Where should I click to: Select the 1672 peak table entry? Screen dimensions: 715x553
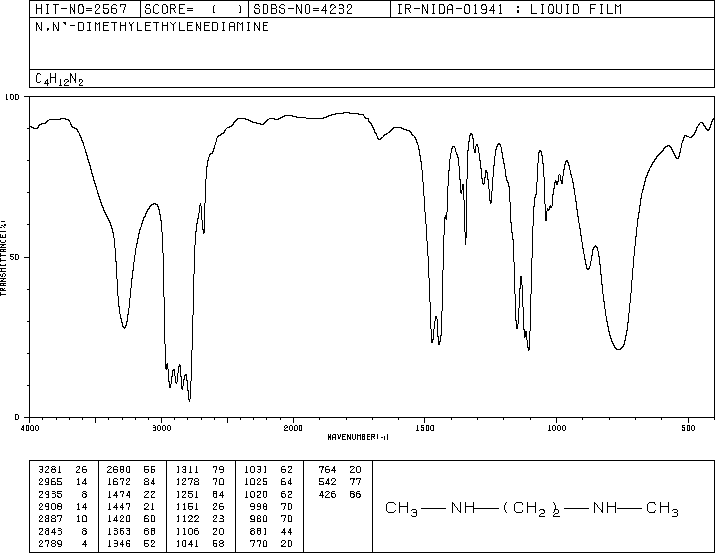pyautogui.click(x=119, y=482)
